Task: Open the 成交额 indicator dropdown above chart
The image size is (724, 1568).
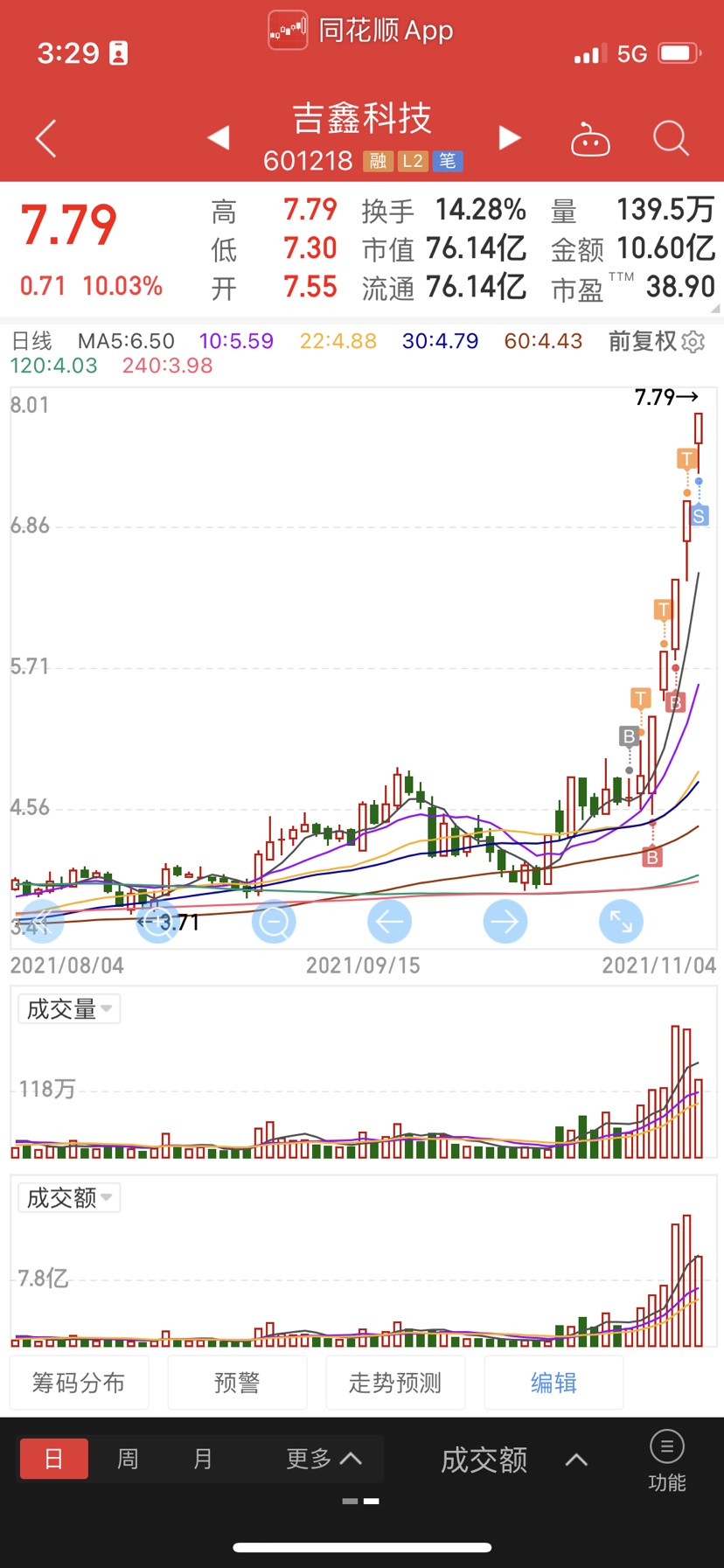Action: (68, 1197)
